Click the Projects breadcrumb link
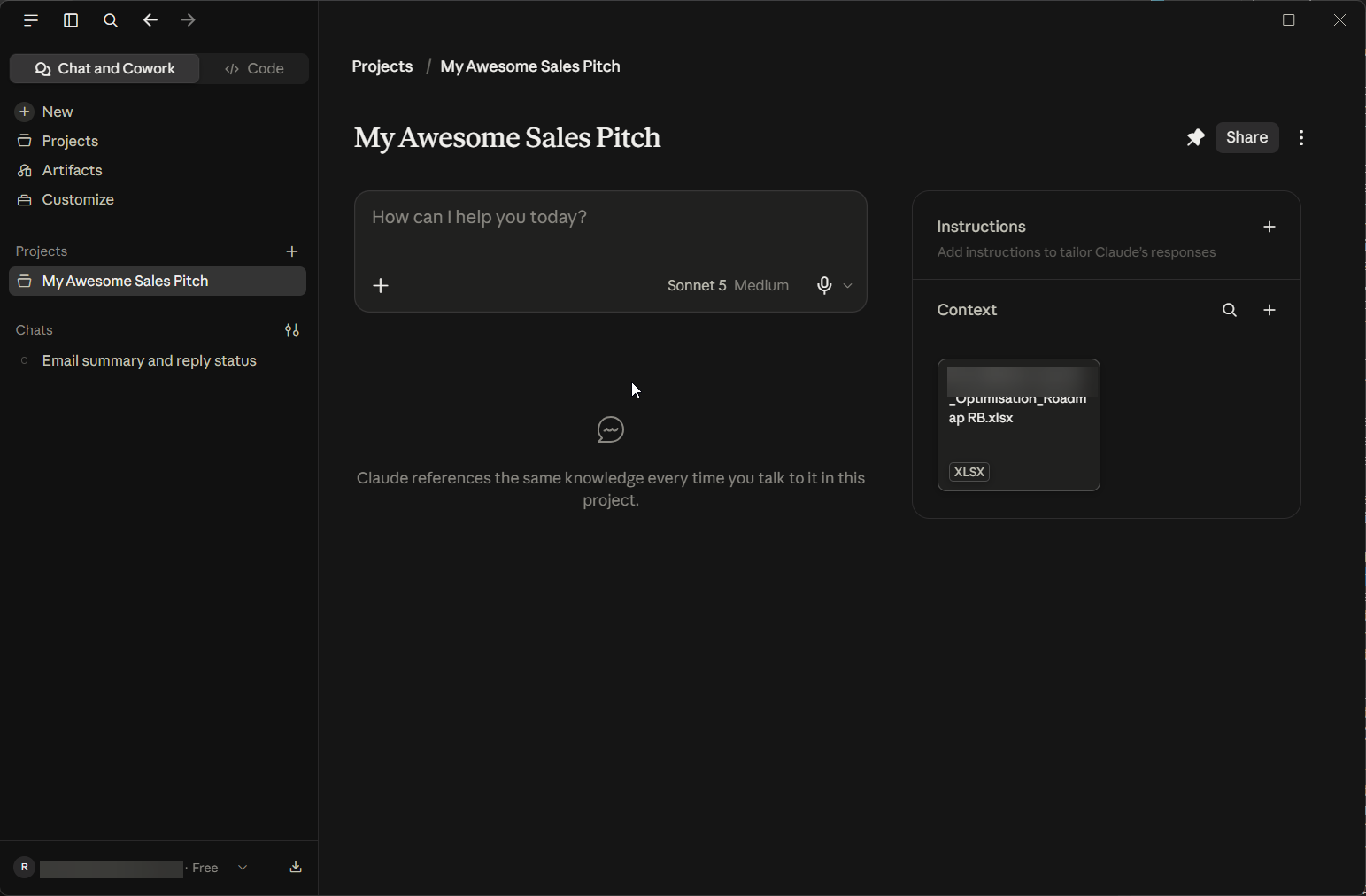This screenshot has width=1366, height=896. coord(382,66)
